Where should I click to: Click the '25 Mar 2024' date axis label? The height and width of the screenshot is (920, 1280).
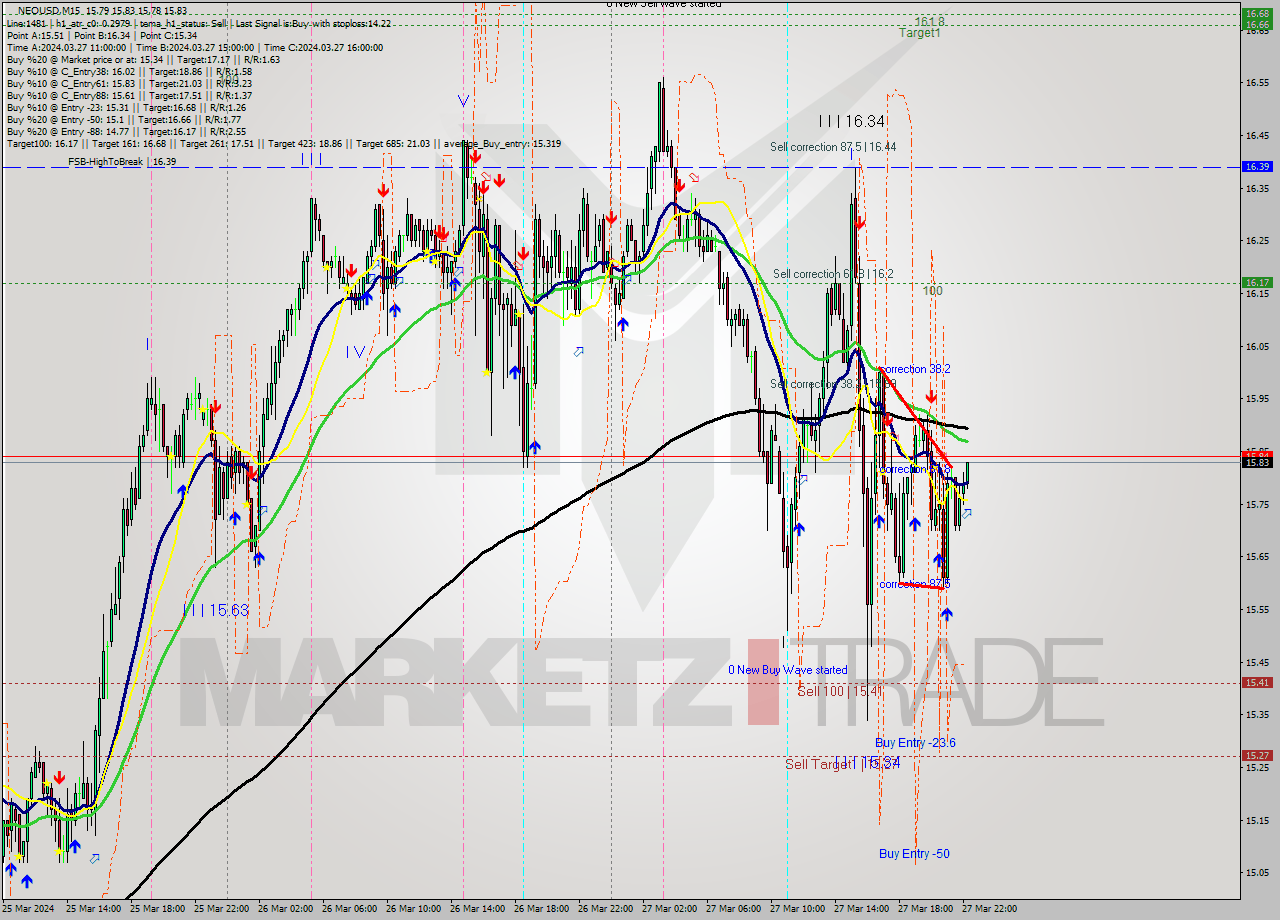30,909
